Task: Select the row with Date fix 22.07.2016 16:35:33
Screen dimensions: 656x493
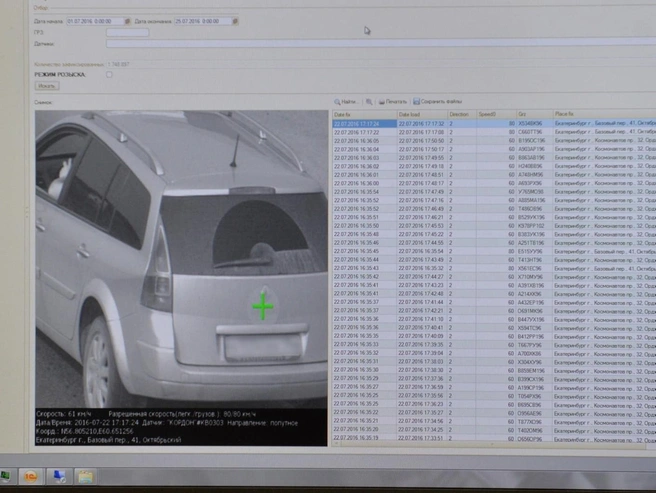Action: coord(494,345)
